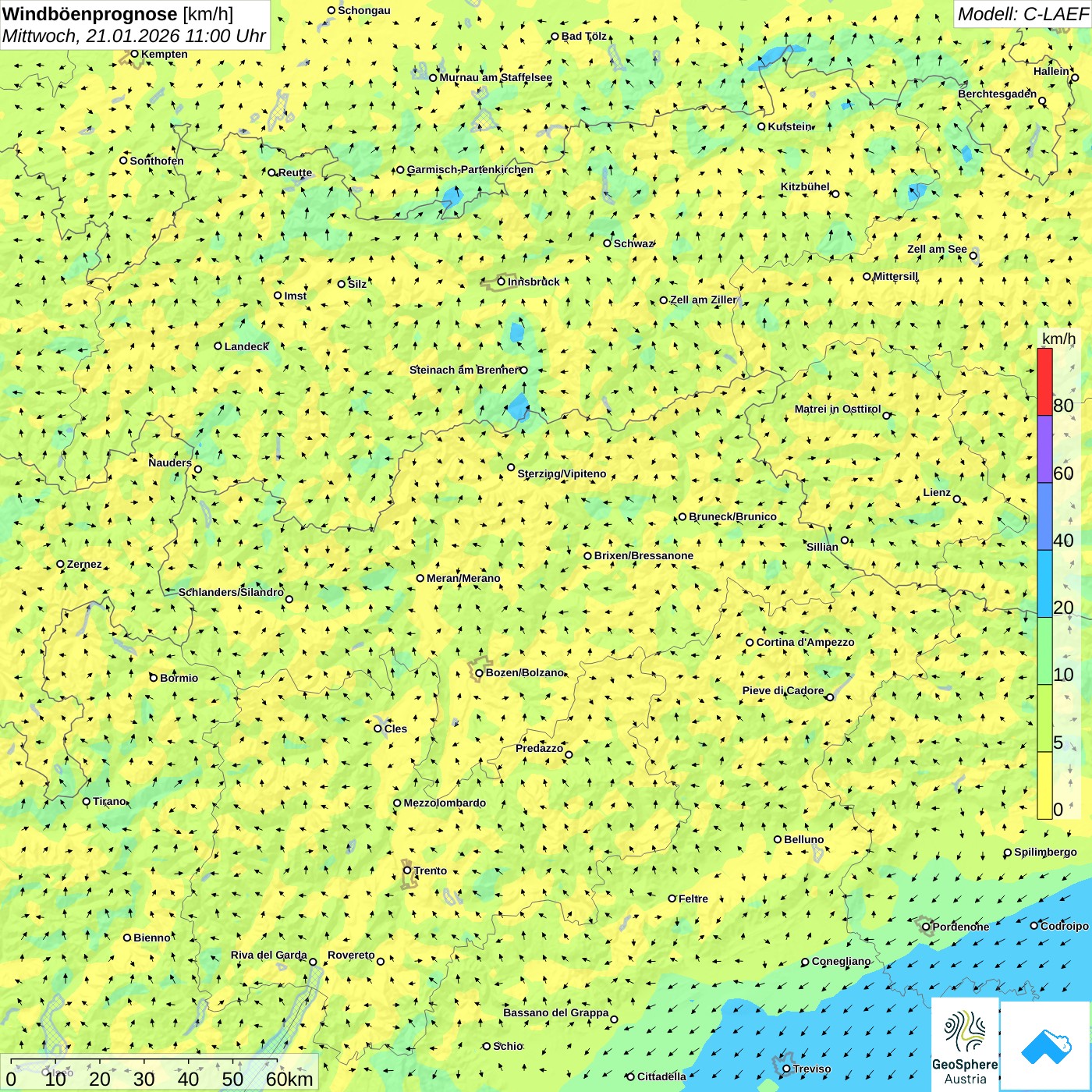The image size is (1092, 1092).
Task: Click the 'Modell: C-LAEF' label
Action: click(1022, 14)
